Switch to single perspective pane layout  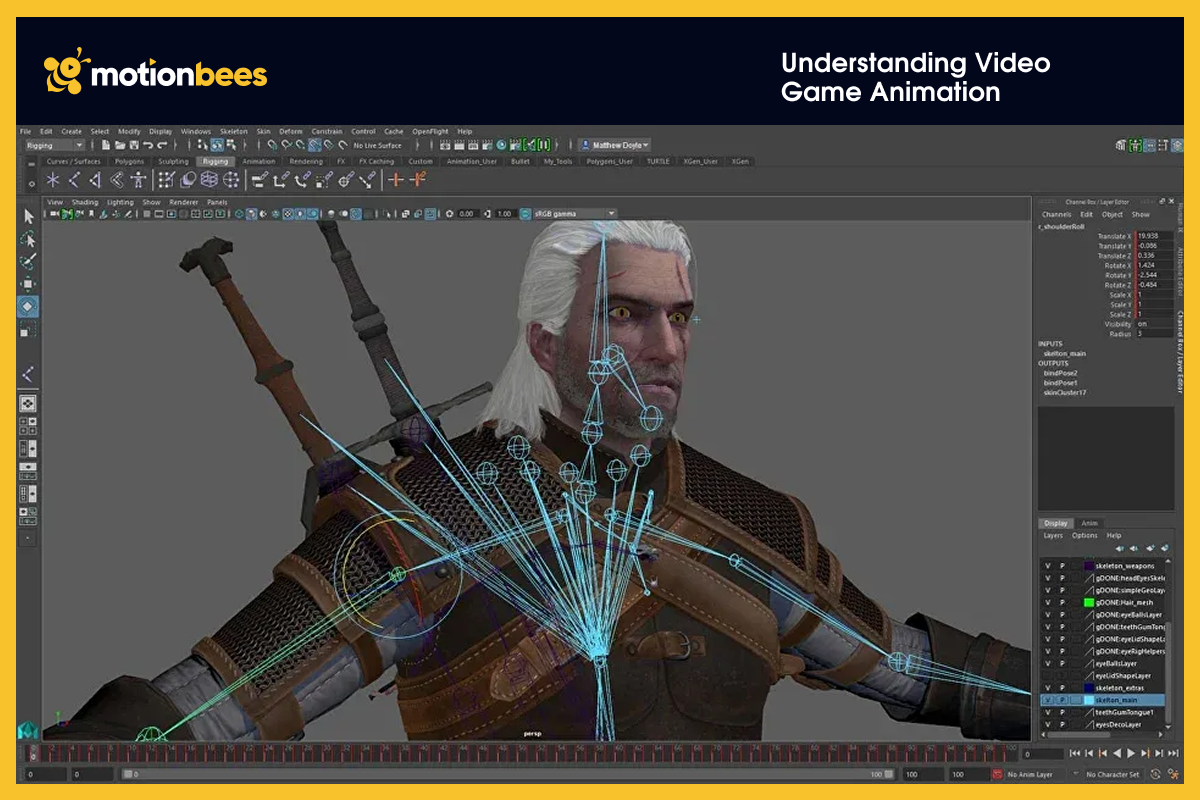click(28, 403)
